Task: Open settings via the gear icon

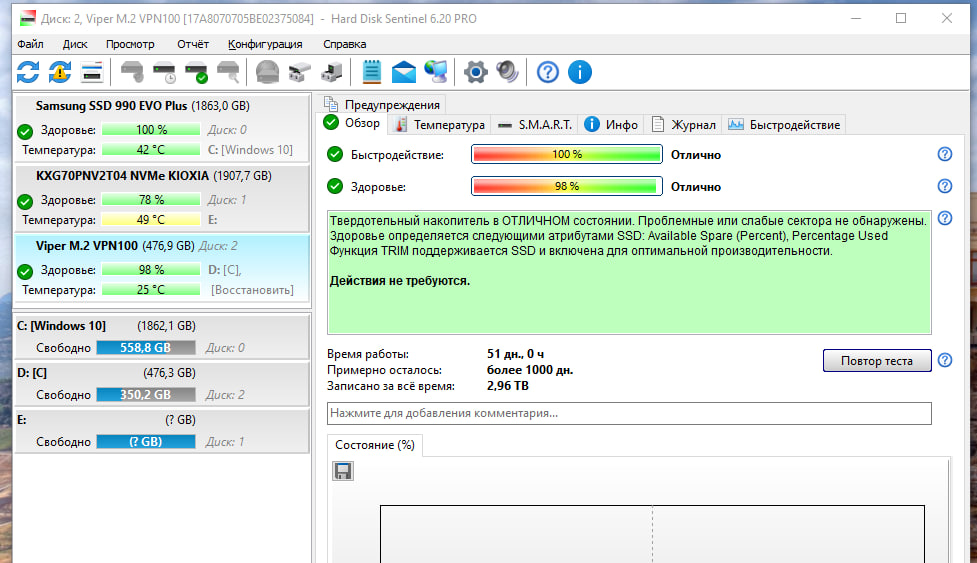Action: point(475,72)
